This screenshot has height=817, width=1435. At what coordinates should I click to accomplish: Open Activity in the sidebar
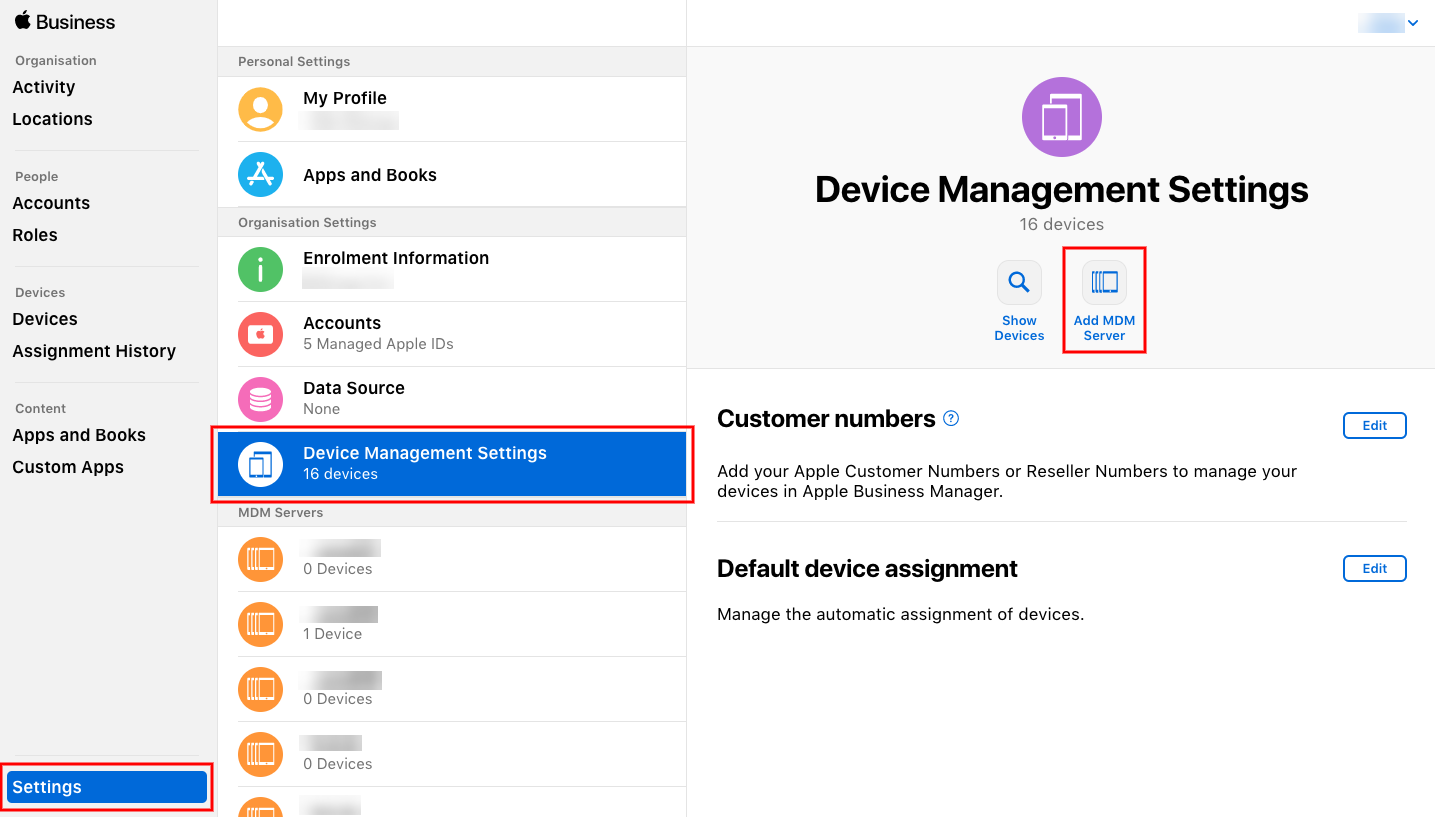(44, 87)
